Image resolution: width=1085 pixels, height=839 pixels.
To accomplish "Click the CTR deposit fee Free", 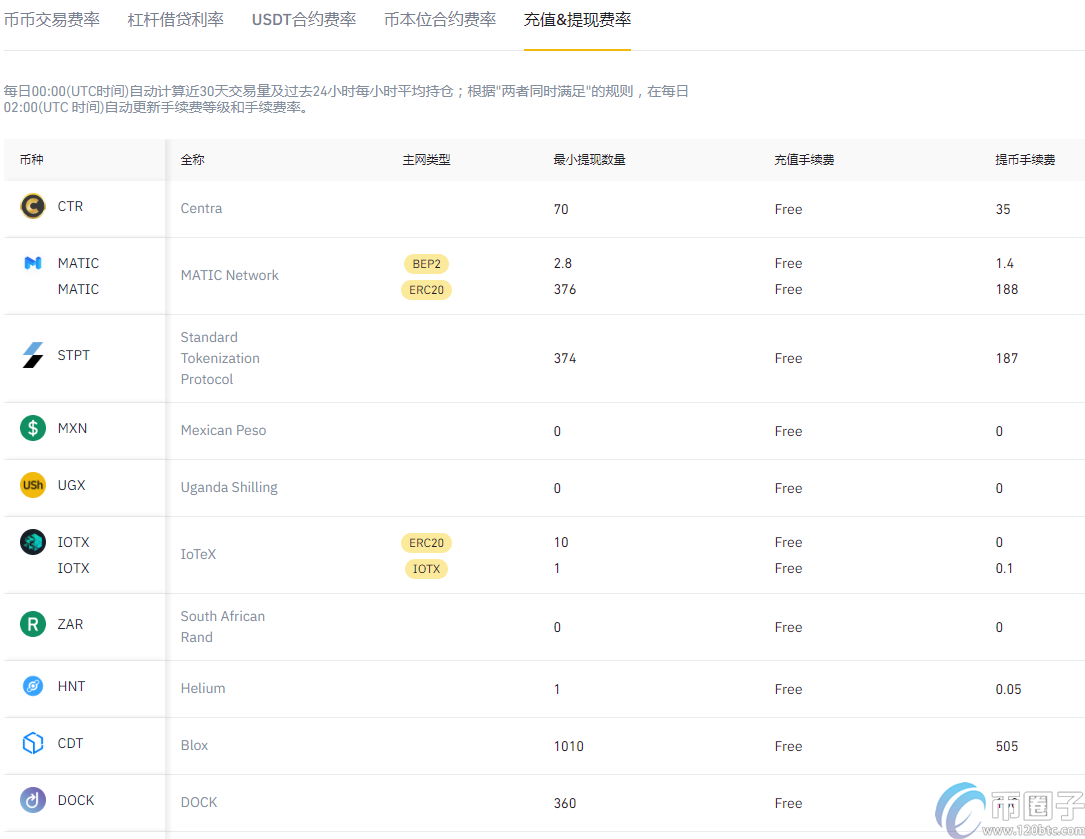I will point(788,209).
